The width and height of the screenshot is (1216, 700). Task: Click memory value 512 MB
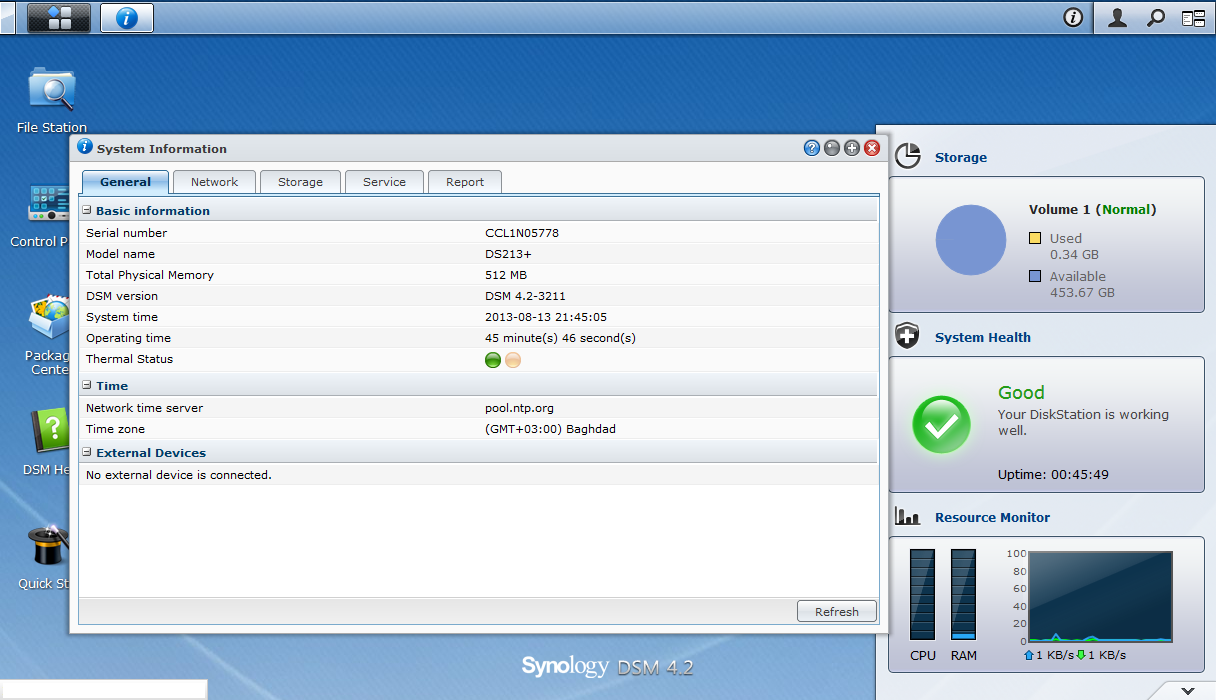coord(506,275)
